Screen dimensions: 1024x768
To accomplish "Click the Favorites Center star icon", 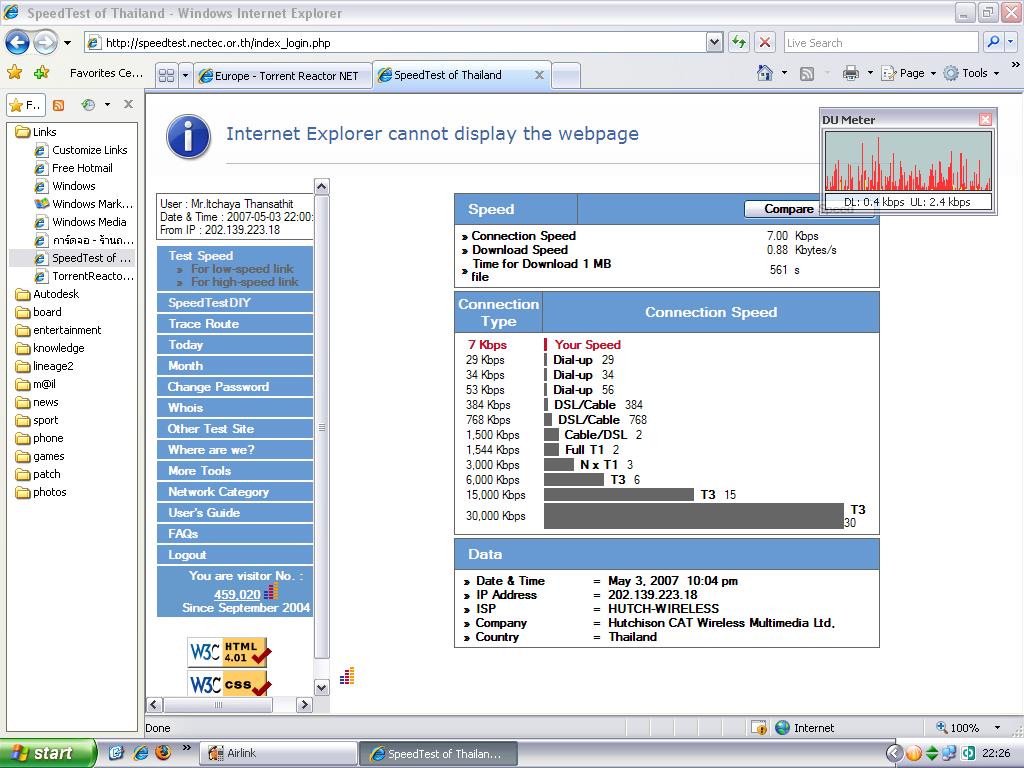I will click(14, 73).
